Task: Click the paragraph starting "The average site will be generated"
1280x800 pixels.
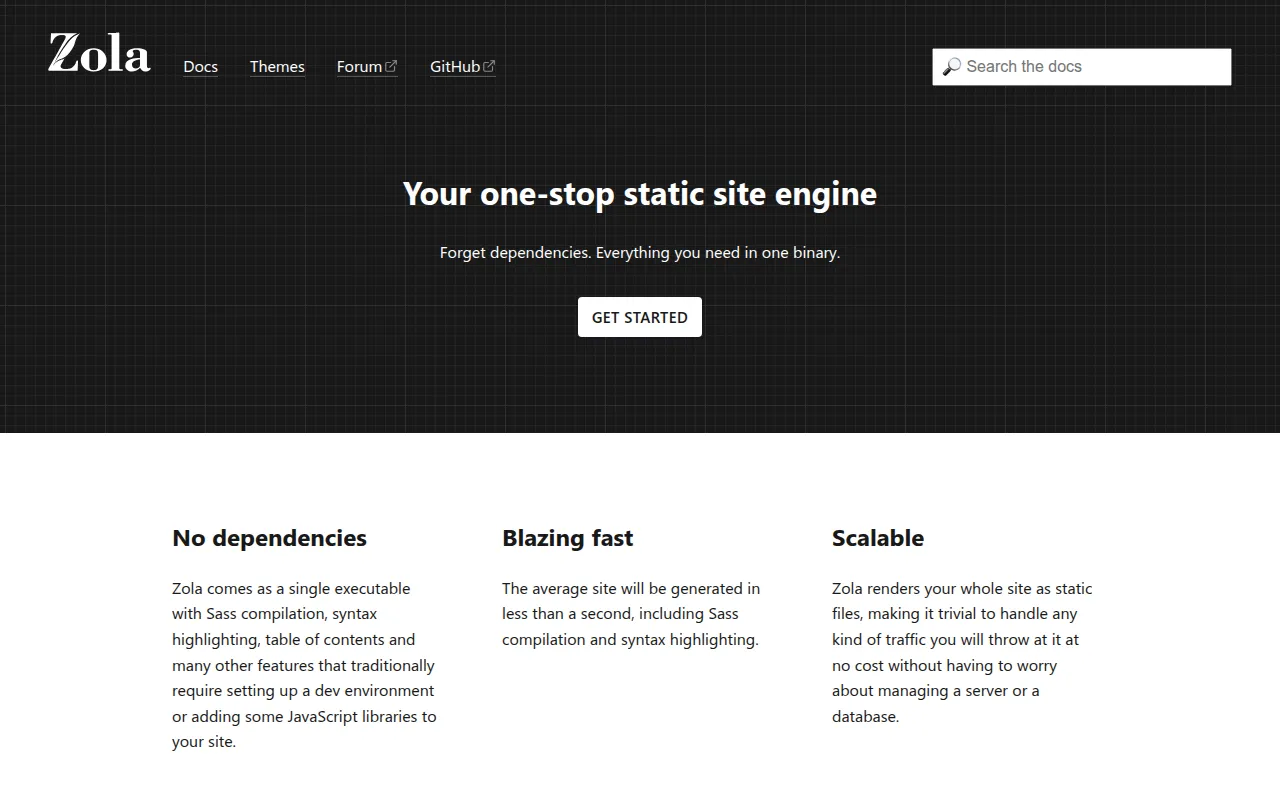Action: pos(631,614)
